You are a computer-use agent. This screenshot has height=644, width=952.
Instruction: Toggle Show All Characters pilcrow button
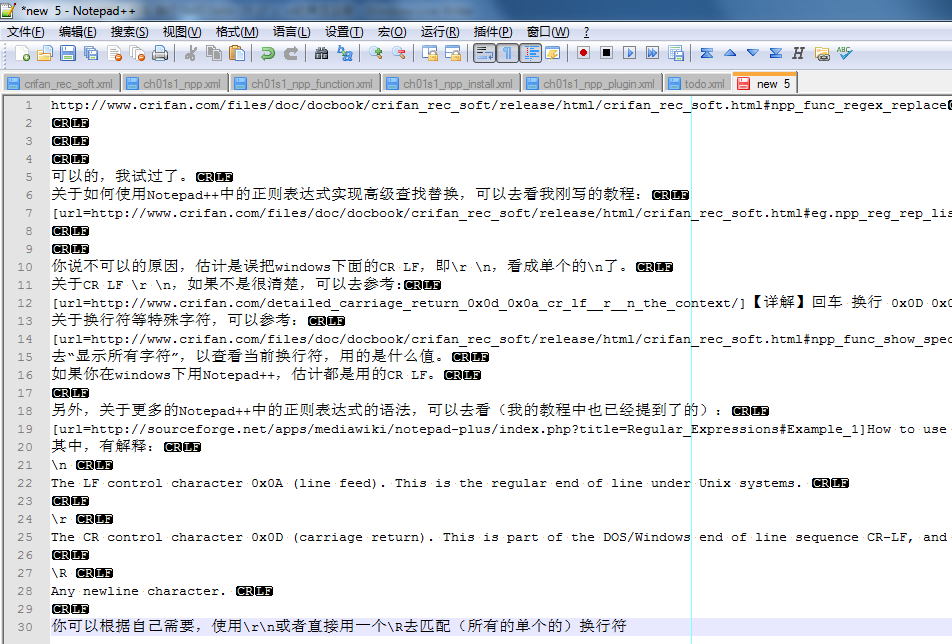(x=507, y=53)
